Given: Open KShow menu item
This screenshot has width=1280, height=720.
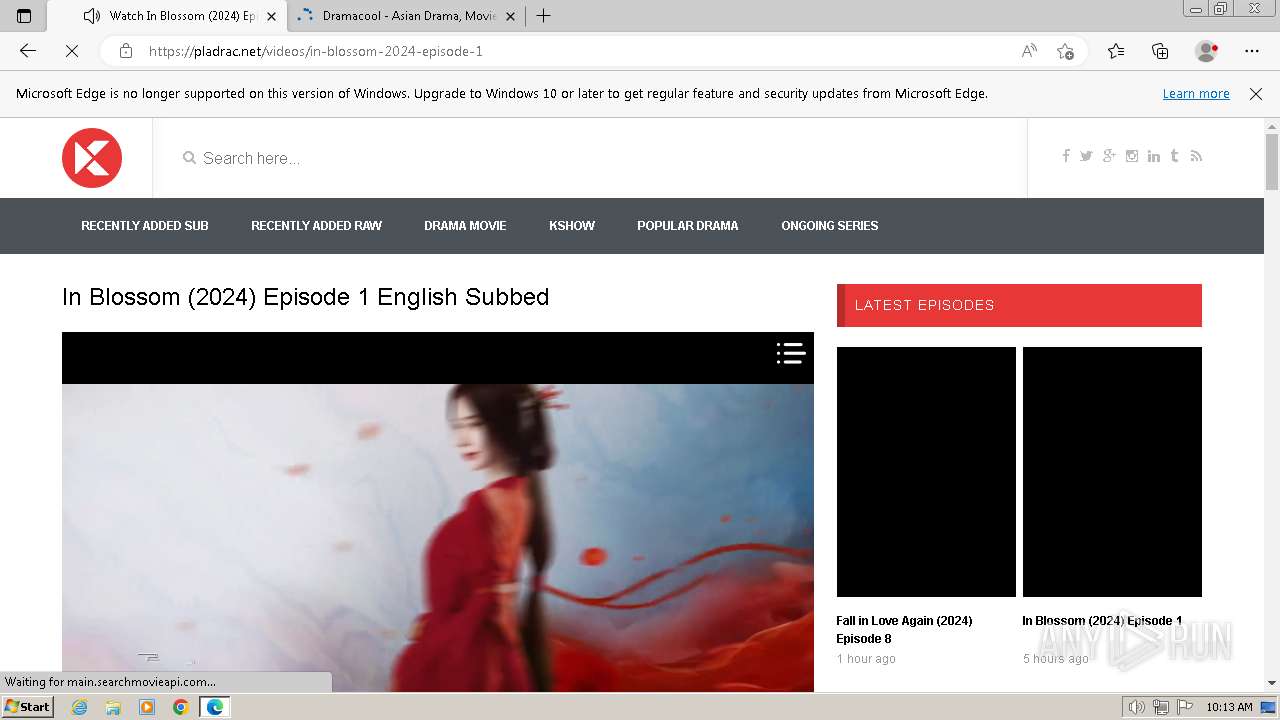Looking at the screenshot, I should click(x=572, y=226).
